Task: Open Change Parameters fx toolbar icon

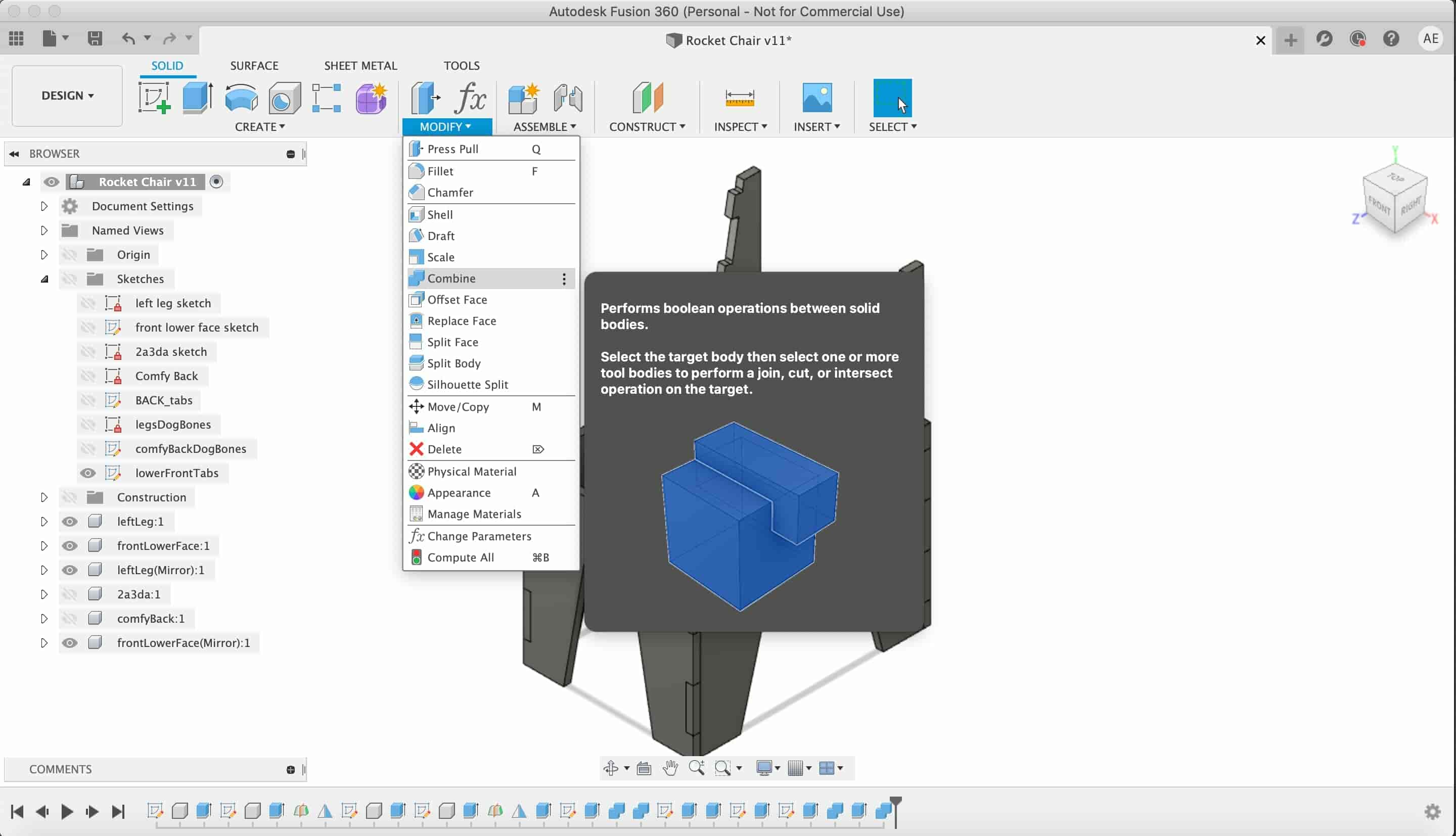Action: [x=470, y=98]
